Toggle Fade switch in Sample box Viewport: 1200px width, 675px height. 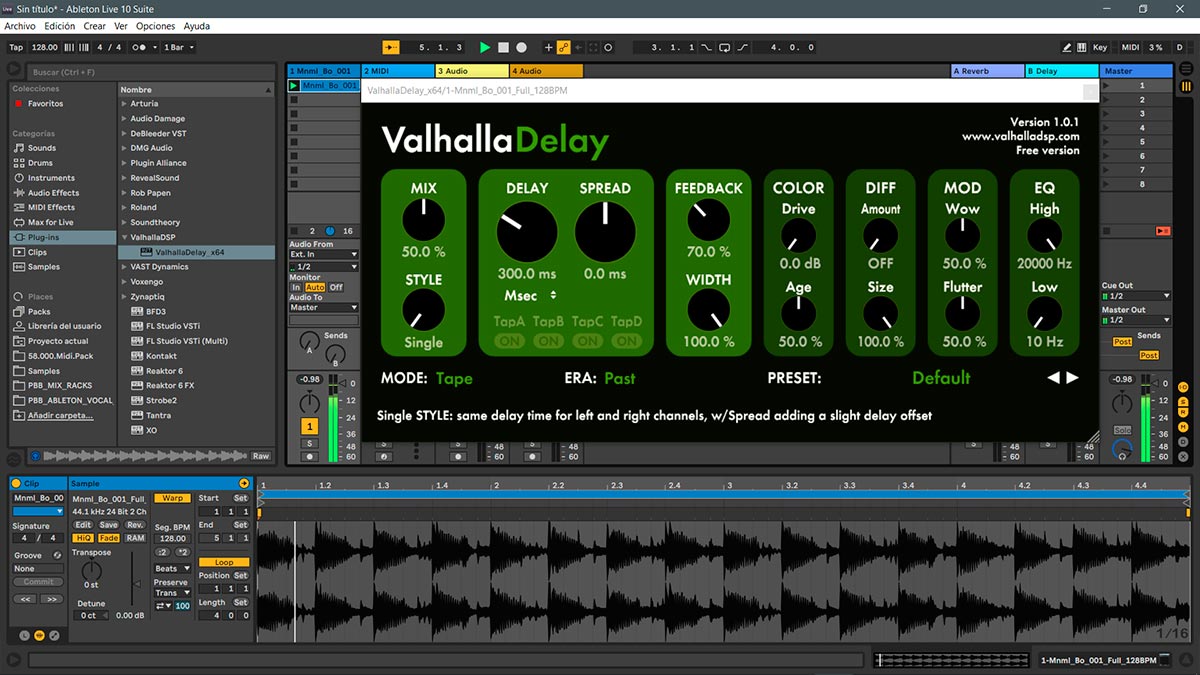(108, 538)
